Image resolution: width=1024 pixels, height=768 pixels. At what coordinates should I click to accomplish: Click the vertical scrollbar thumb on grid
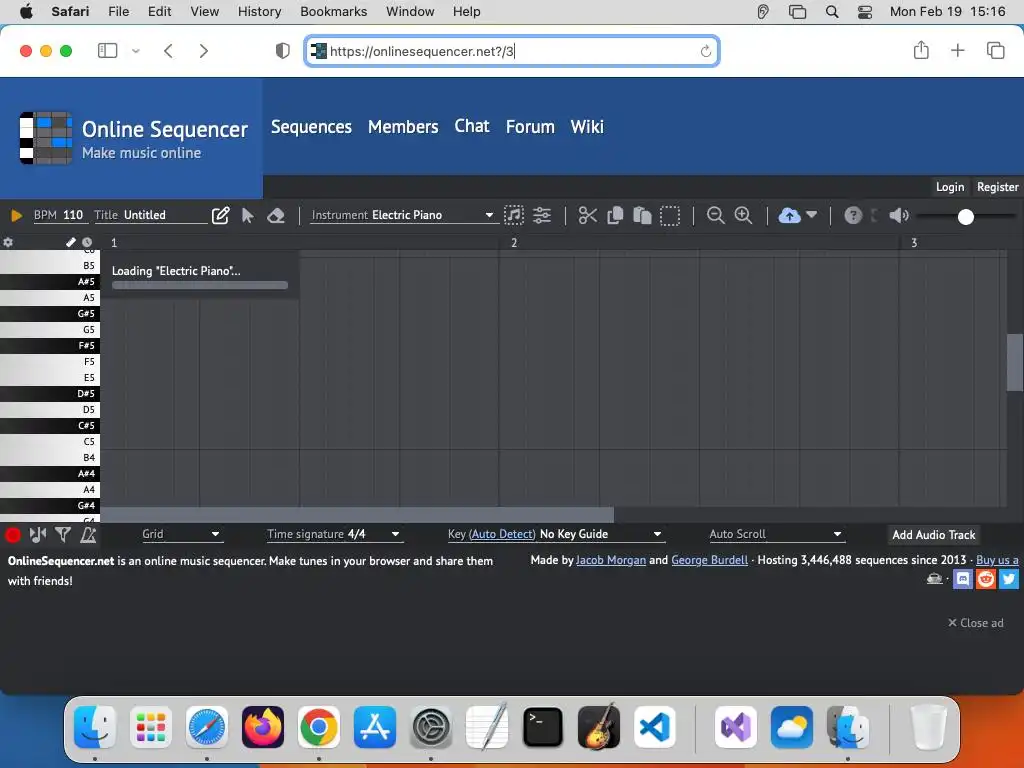1015,362
